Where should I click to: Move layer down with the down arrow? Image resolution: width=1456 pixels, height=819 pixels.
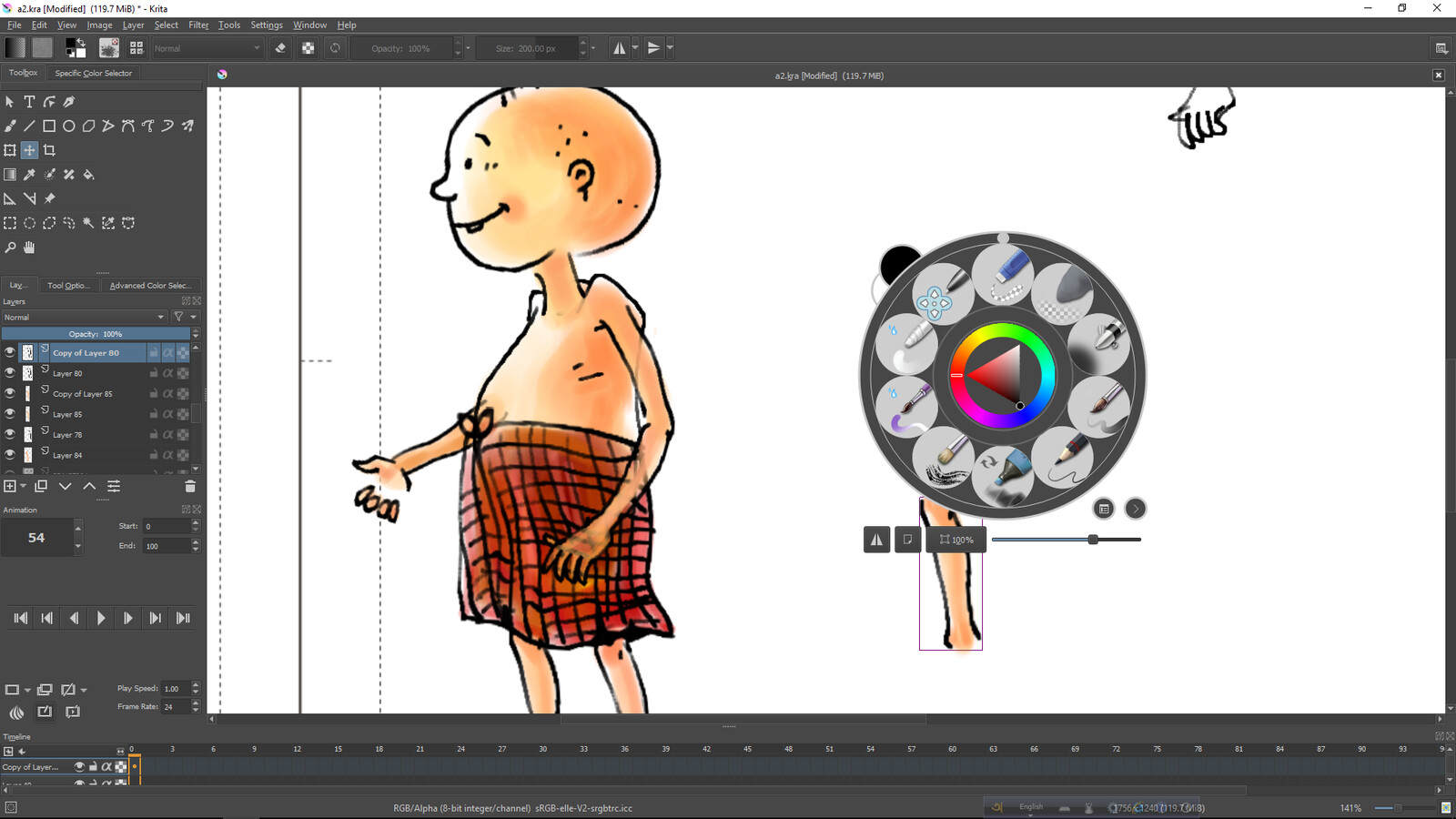click(66, 487)
